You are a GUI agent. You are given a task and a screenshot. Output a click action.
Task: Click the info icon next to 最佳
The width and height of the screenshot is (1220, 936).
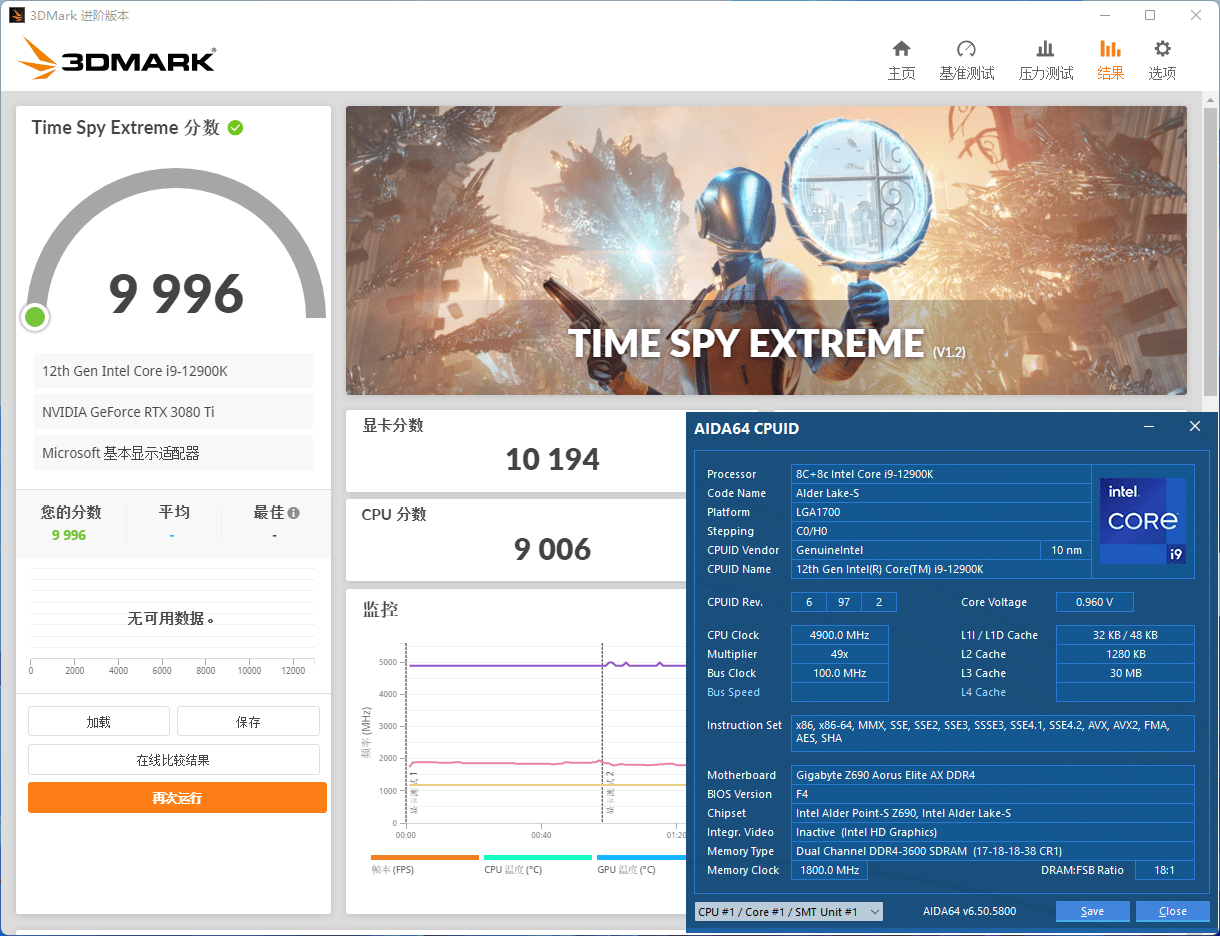293,513
